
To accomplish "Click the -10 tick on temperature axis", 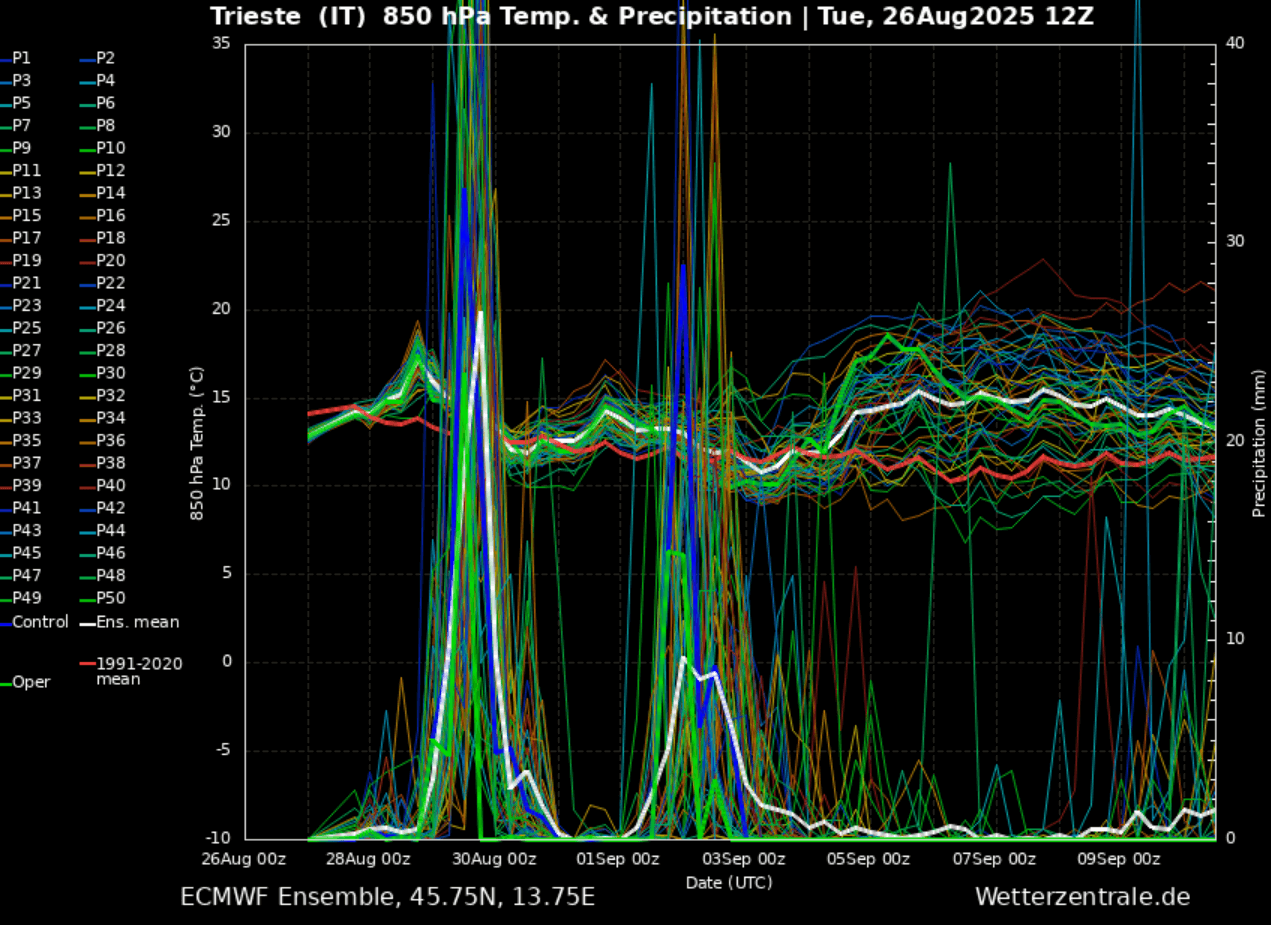I will click(x=218, y=838).
